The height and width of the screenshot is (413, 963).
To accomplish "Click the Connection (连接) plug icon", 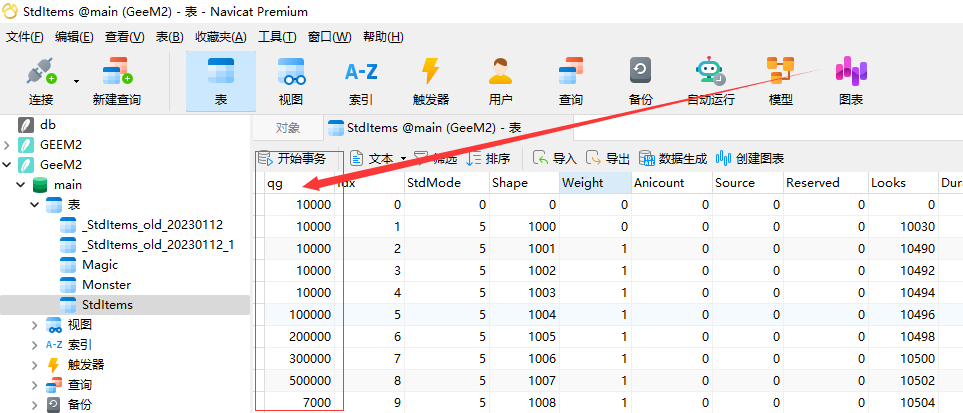I will coord(40,74).
